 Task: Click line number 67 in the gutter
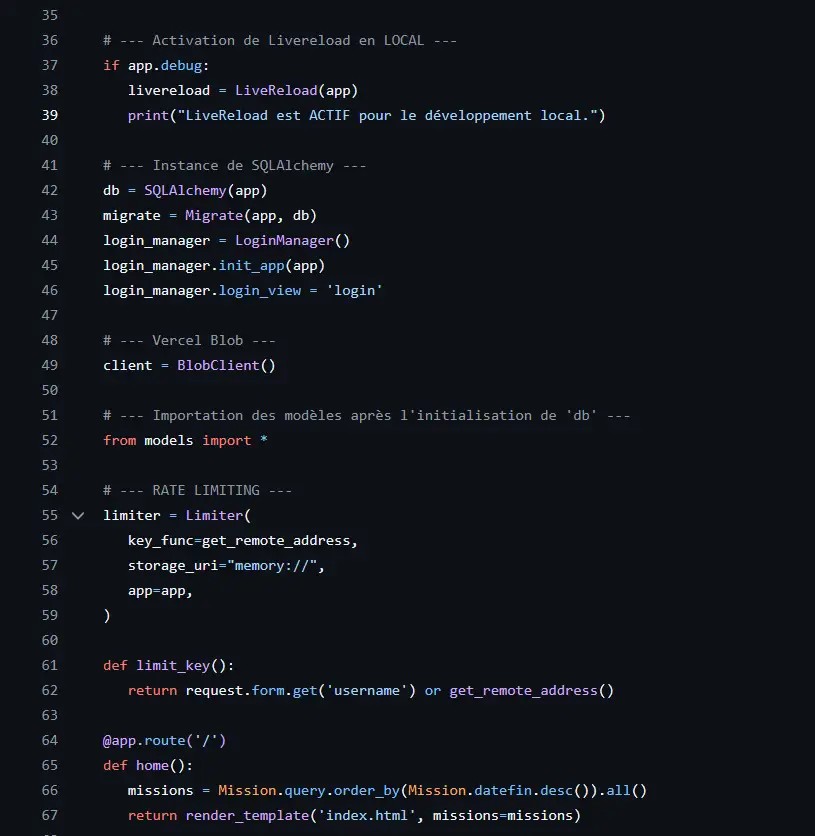(x=49, y=815)
